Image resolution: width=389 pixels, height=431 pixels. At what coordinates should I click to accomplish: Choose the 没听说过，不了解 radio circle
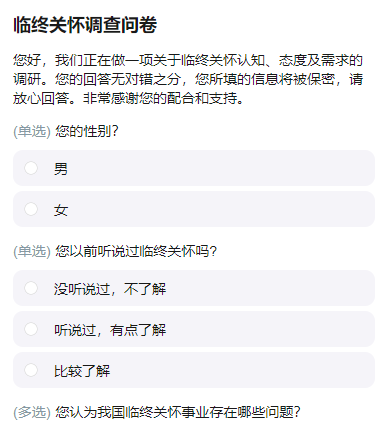pos(31,288)
